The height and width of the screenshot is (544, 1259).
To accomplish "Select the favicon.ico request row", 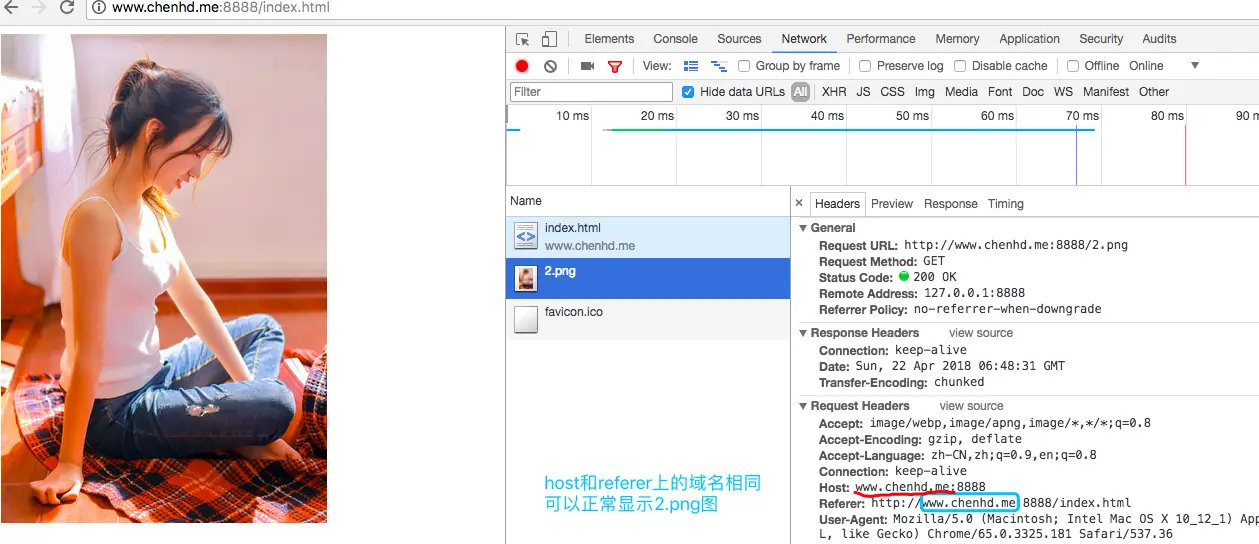I will tap(648, 319).
